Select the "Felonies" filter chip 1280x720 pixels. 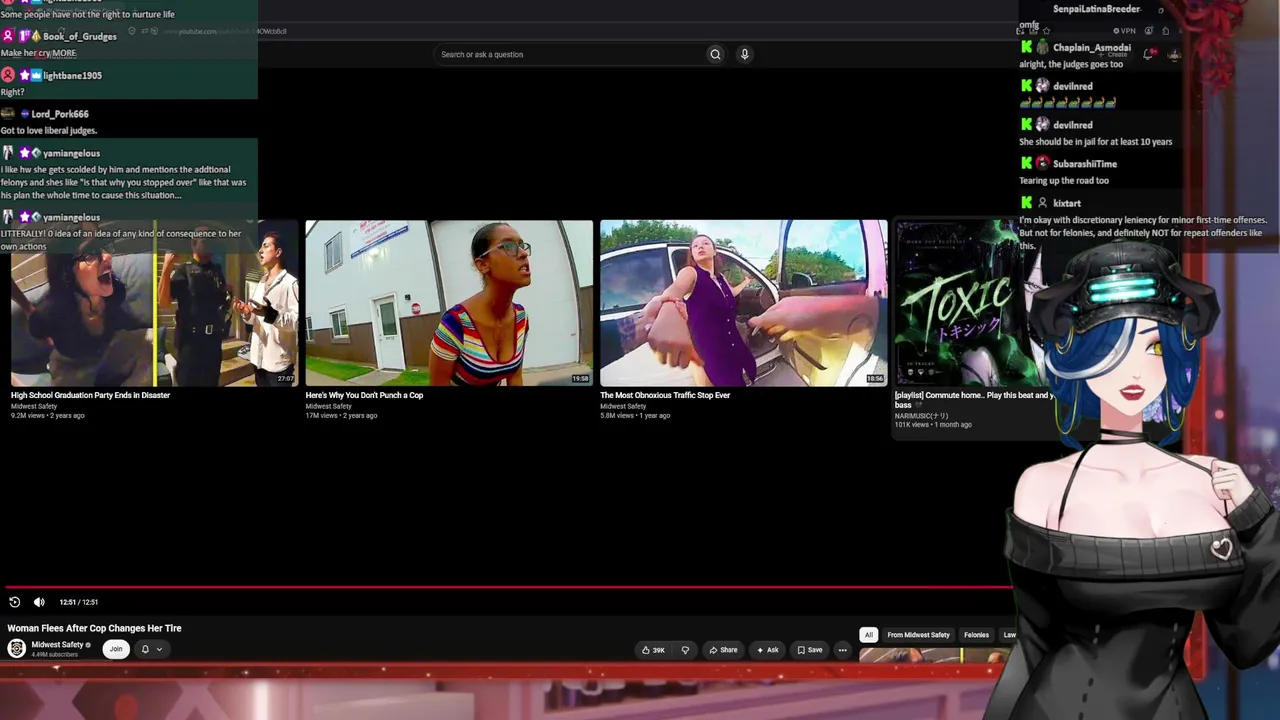tap(976, 635)
